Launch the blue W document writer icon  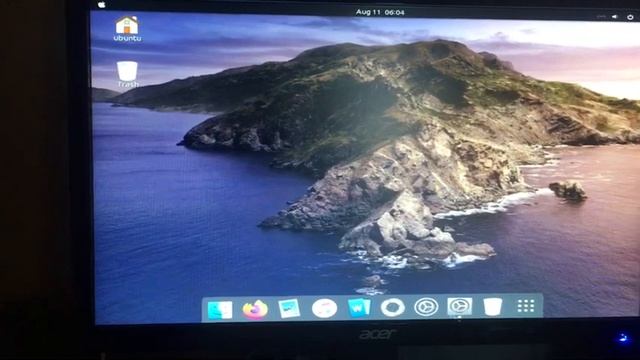click(x=359, y=308)
